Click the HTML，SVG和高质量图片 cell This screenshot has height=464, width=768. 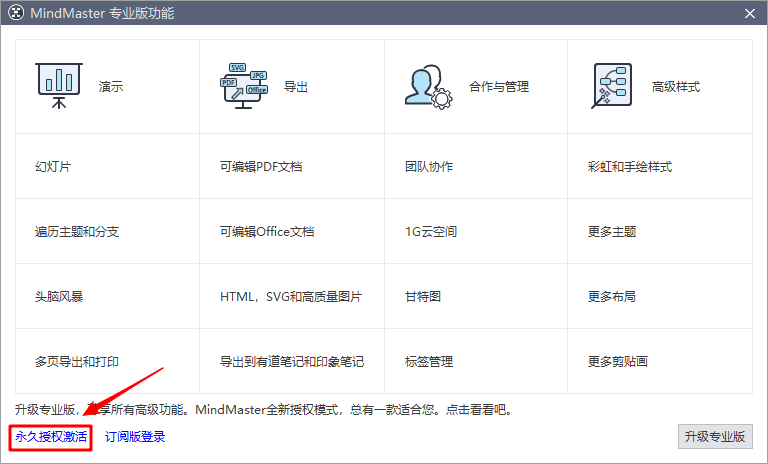[292, 296]
